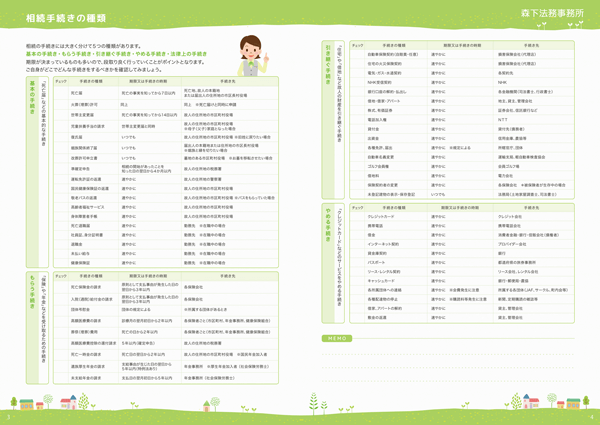Click the 団体弔慰金 row name
Screen dimensions: 600x425
(80, 309)
